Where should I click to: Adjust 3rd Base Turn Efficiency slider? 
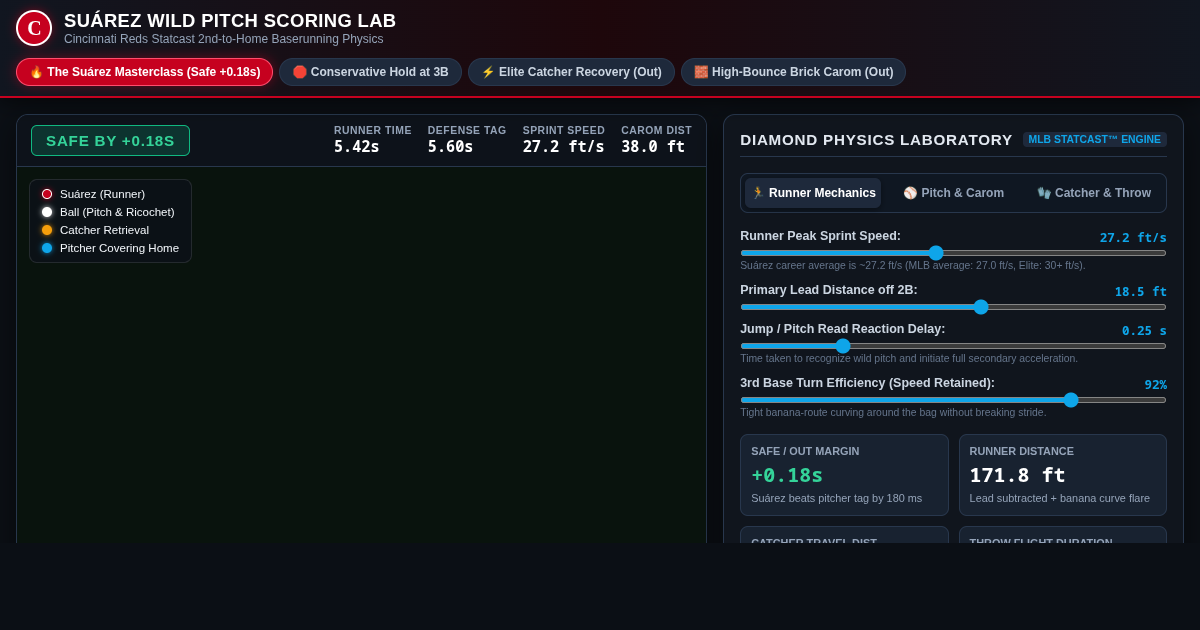tap(953, 400)
